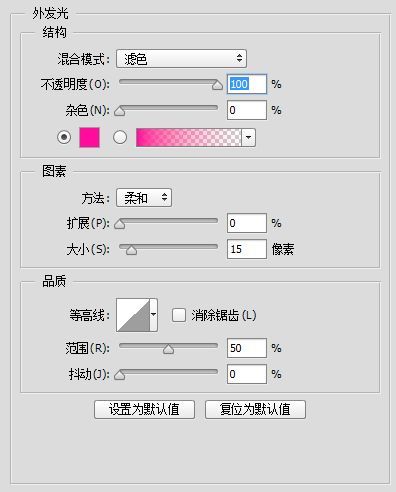Click the 大小 size pixel input field
396x492 pixels.
coord(247,249)
